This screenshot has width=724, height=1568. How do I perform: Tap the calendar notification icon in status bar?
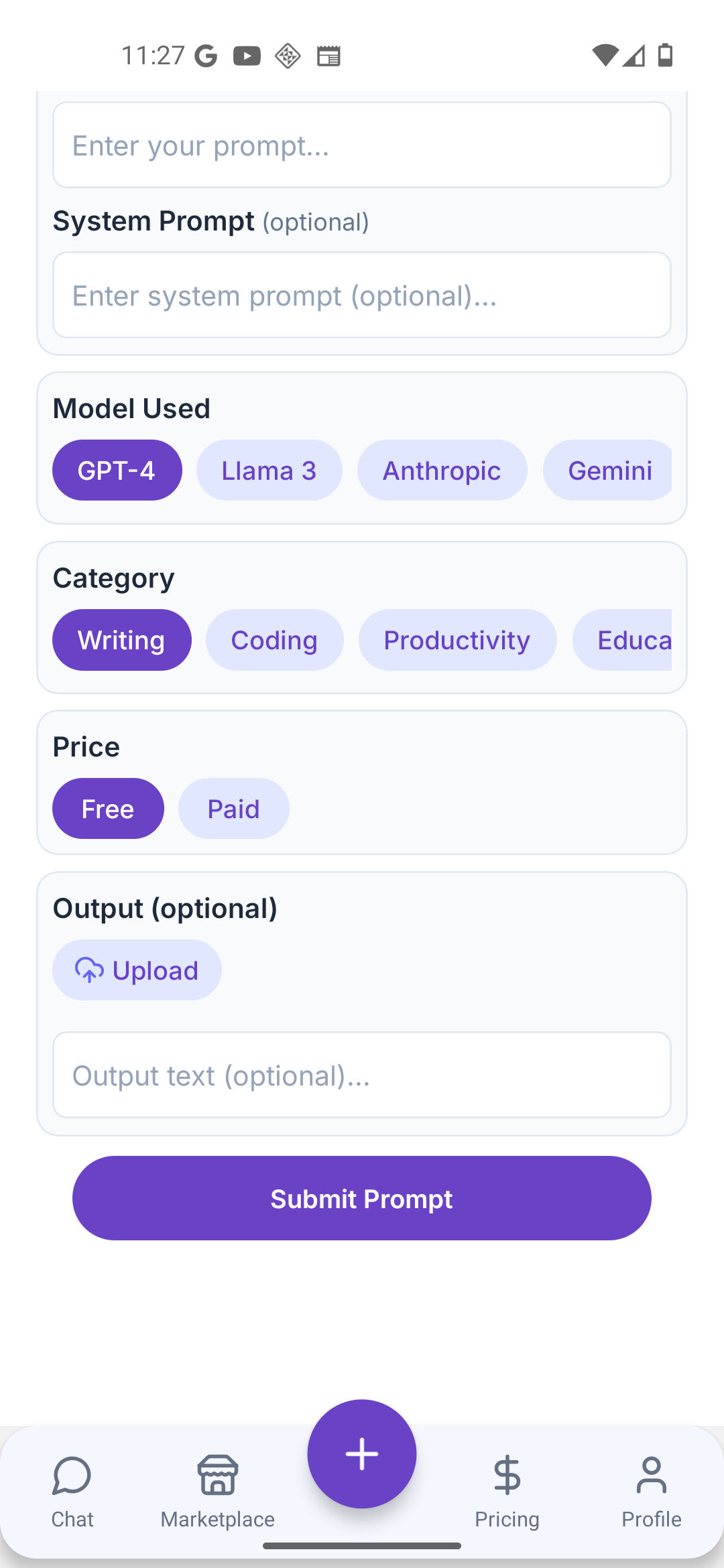coord(328,56)
